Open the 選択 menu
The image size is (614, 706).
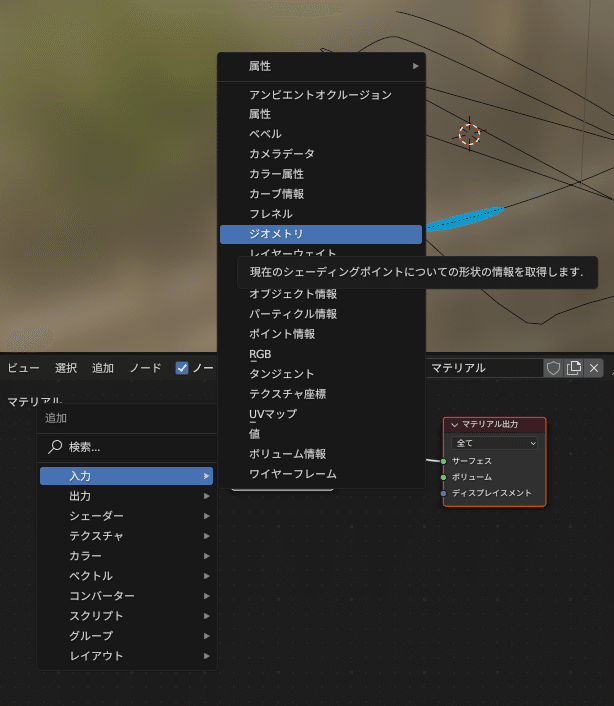tap(66, 368)
